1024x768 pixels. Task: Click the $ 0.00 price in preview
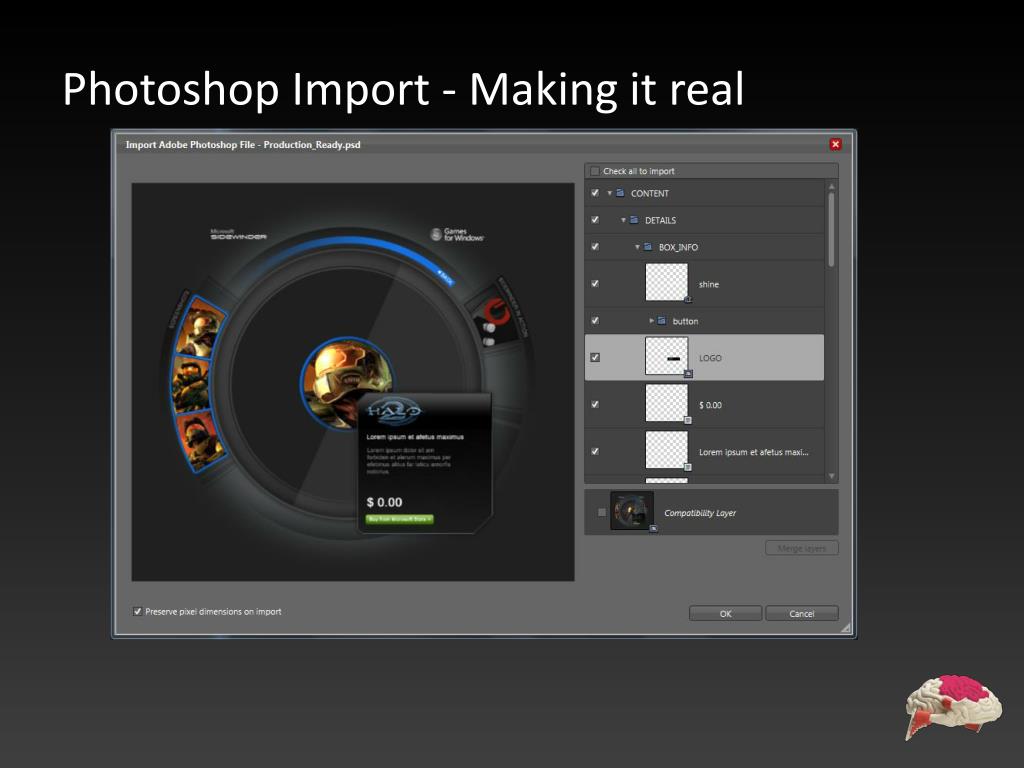point(384,502)
